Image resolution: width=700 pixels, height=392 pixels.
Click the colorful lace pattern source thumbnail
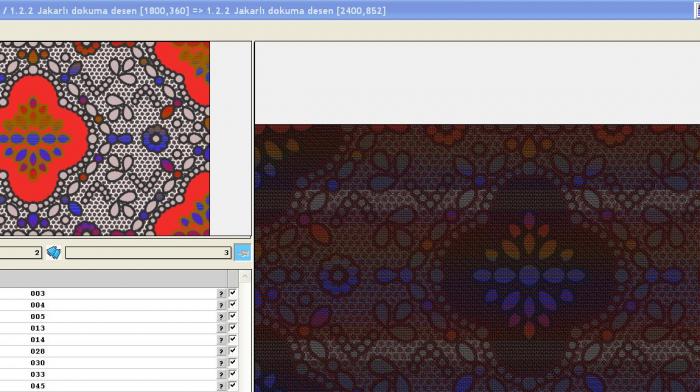coord(104,138)
